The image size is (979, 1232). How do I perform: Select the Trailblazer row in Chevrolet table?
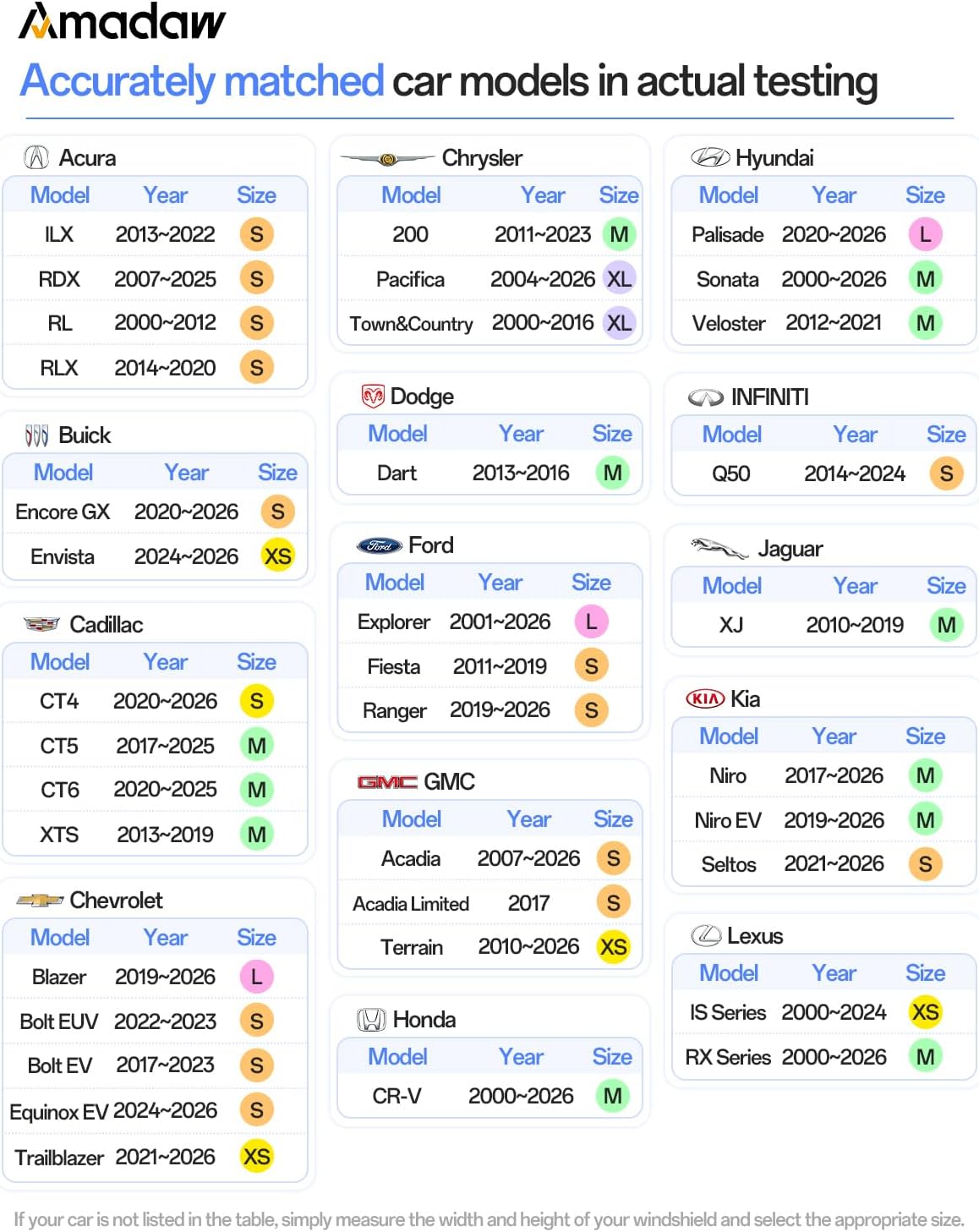pos(155,1157)
